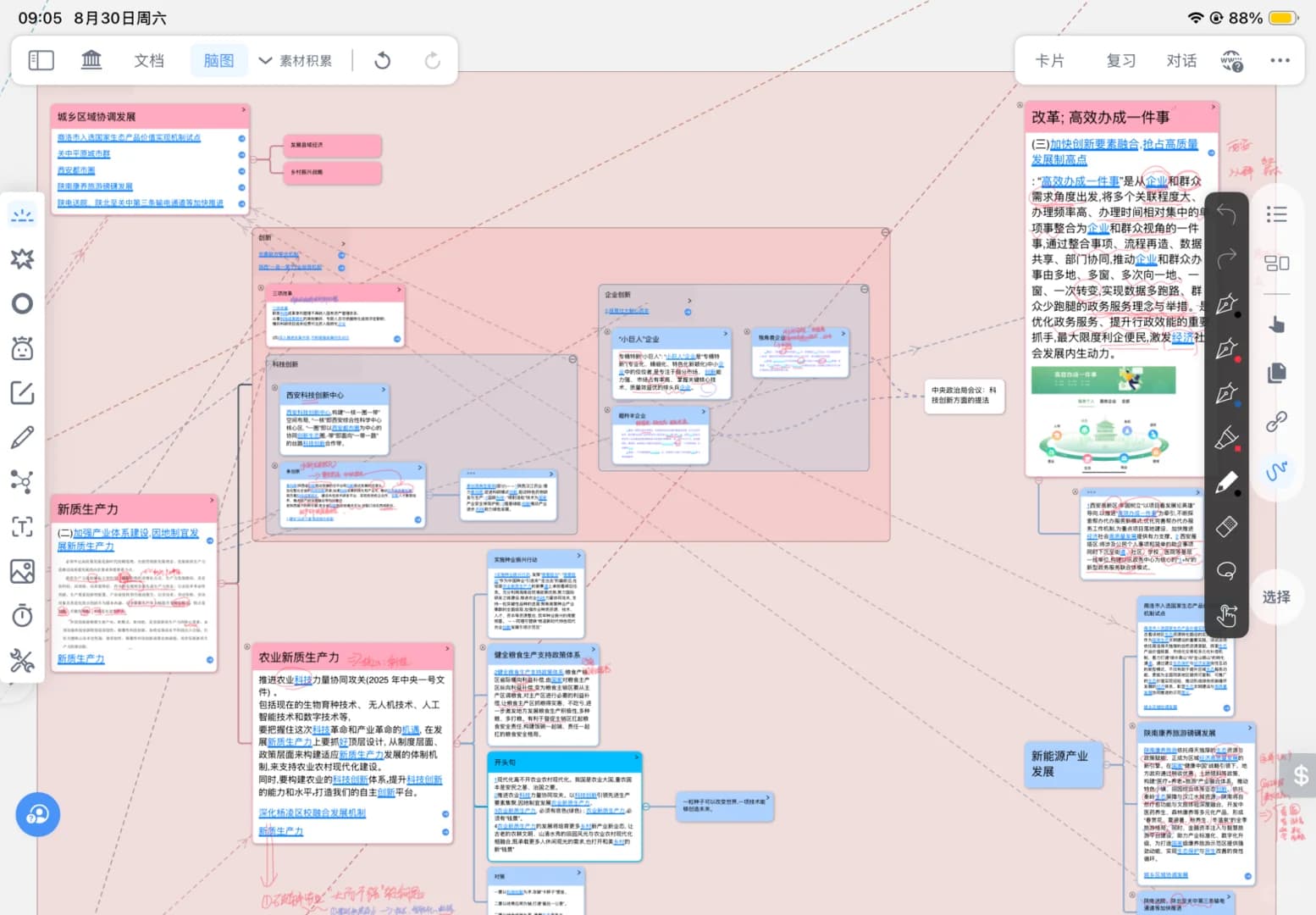Open the www research browser icon

(x=1231, y=60)
